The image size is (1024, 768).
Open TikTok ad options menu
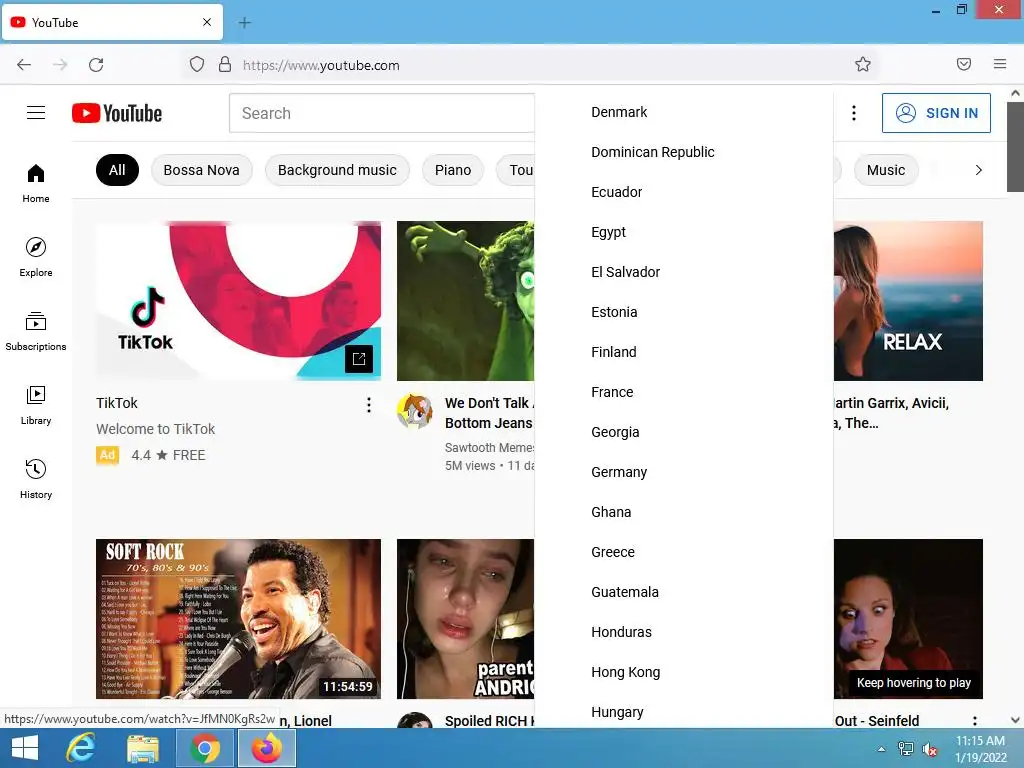click(x=369, y=405)
